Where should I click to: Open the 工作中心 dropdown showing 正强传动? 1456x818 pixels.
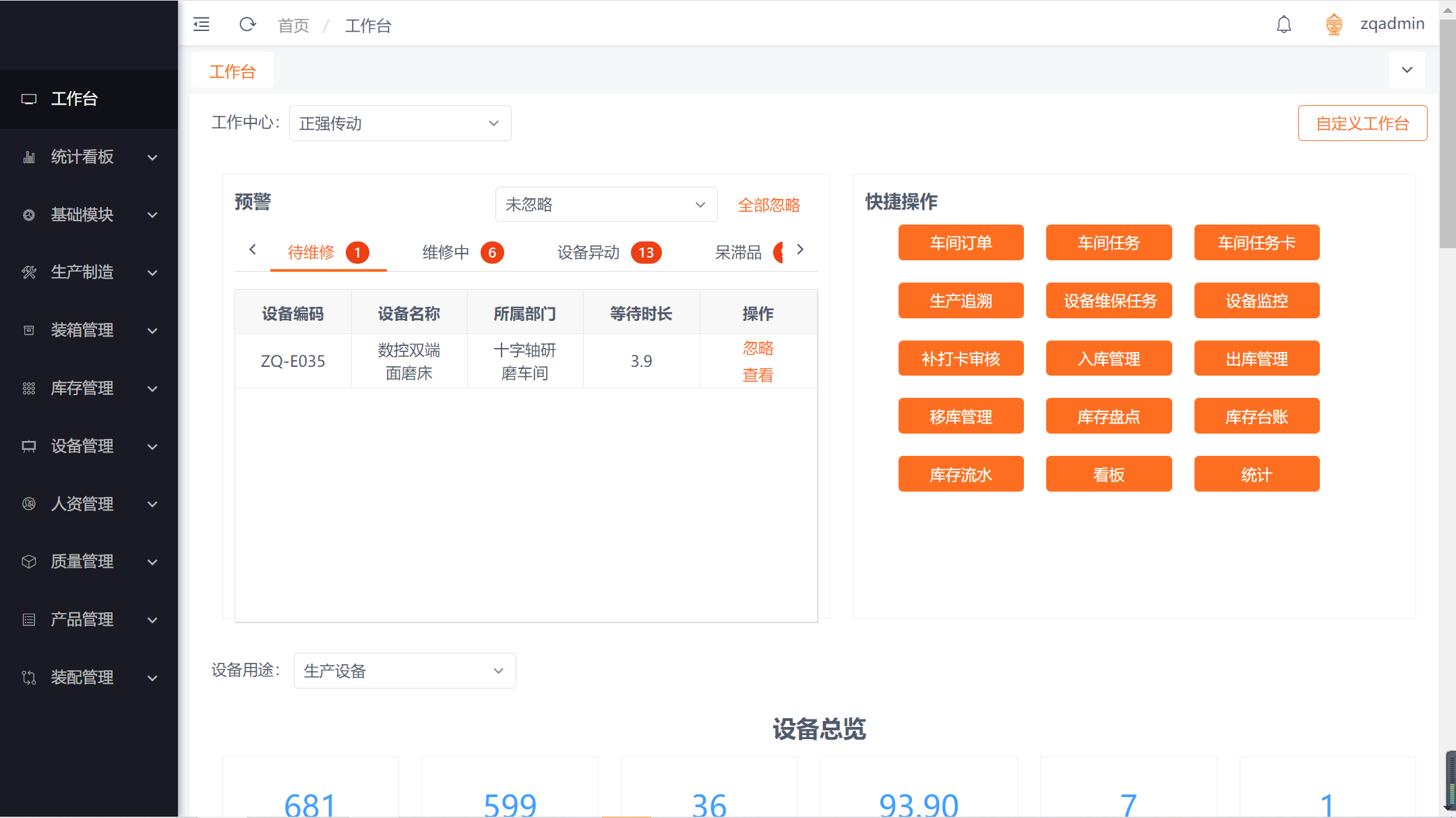tap(400, 123)
